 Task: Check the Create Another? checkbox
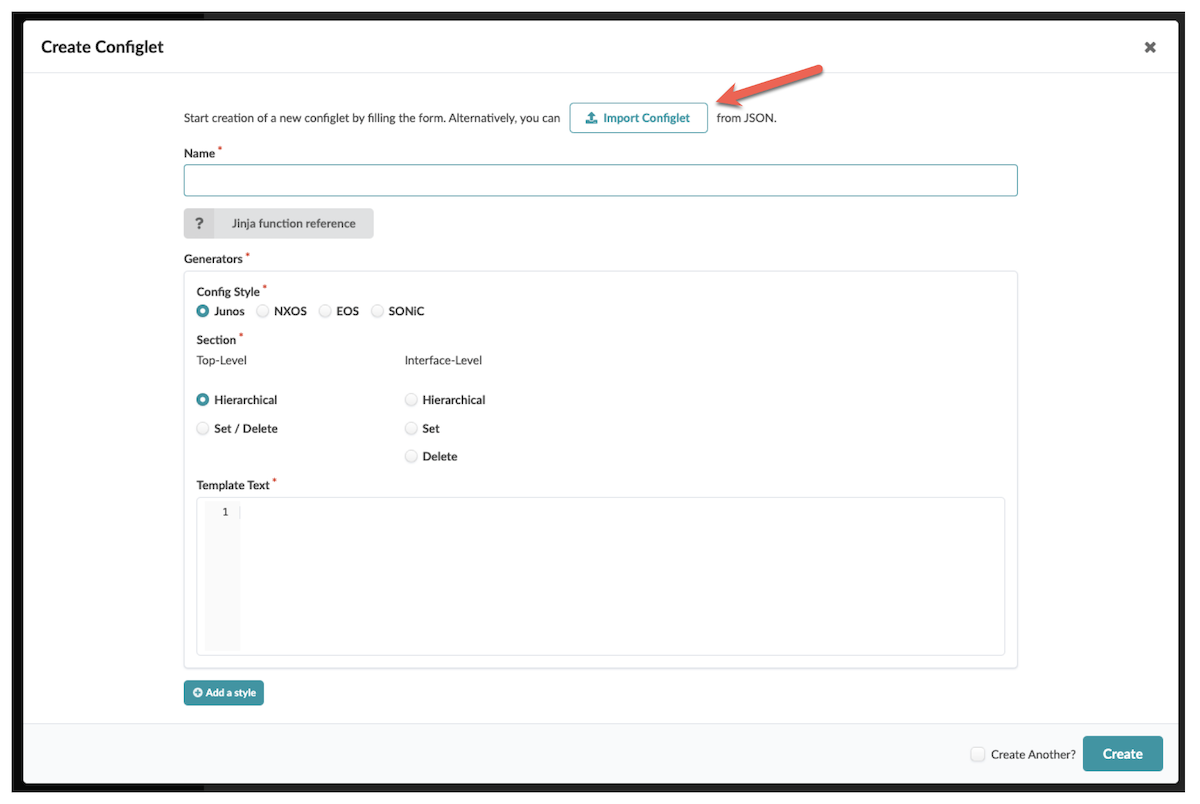click(x=977, y=754)
